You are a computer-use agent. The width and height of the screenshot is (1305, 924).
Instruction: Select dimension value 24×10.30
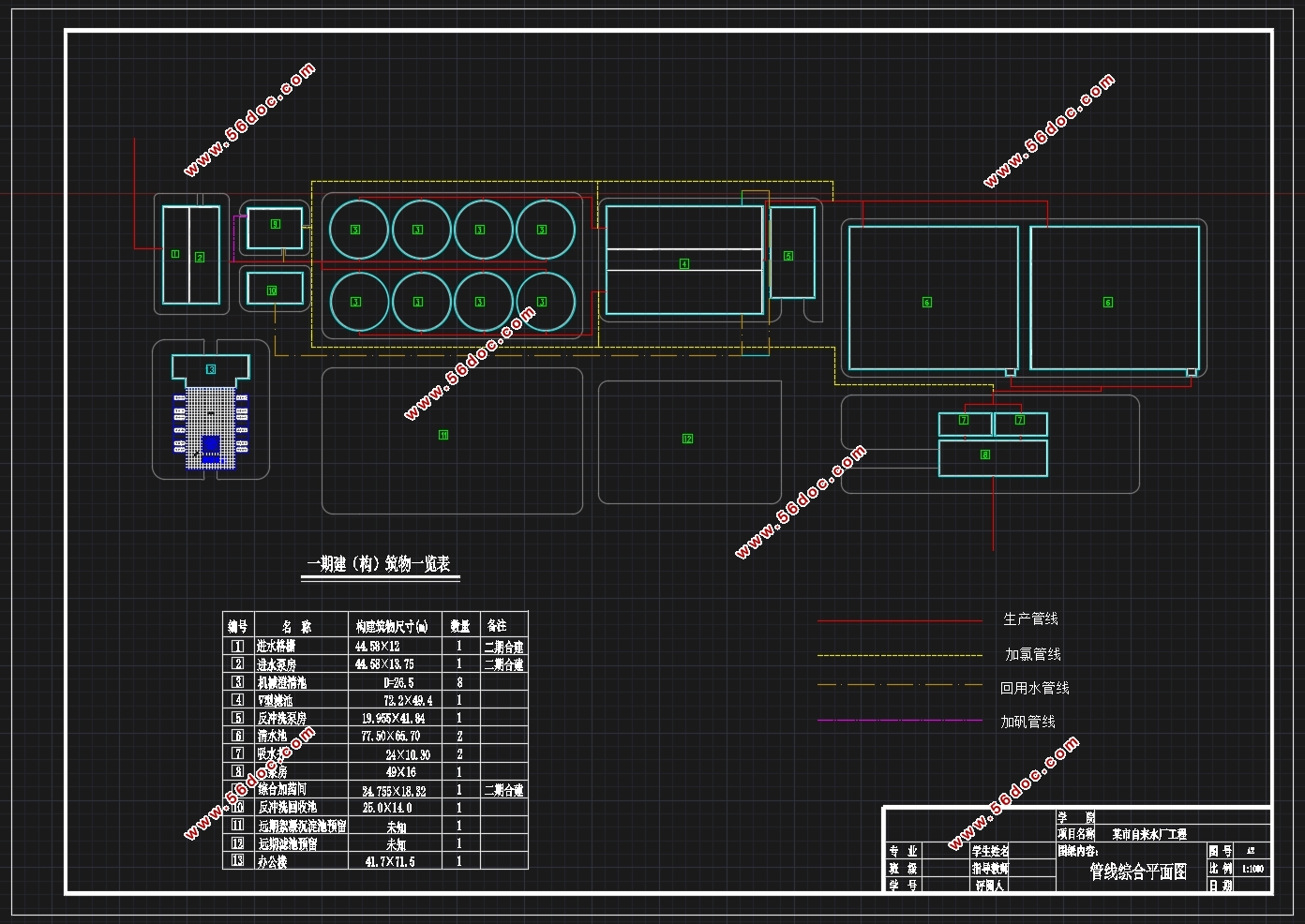tap(408, 754)
